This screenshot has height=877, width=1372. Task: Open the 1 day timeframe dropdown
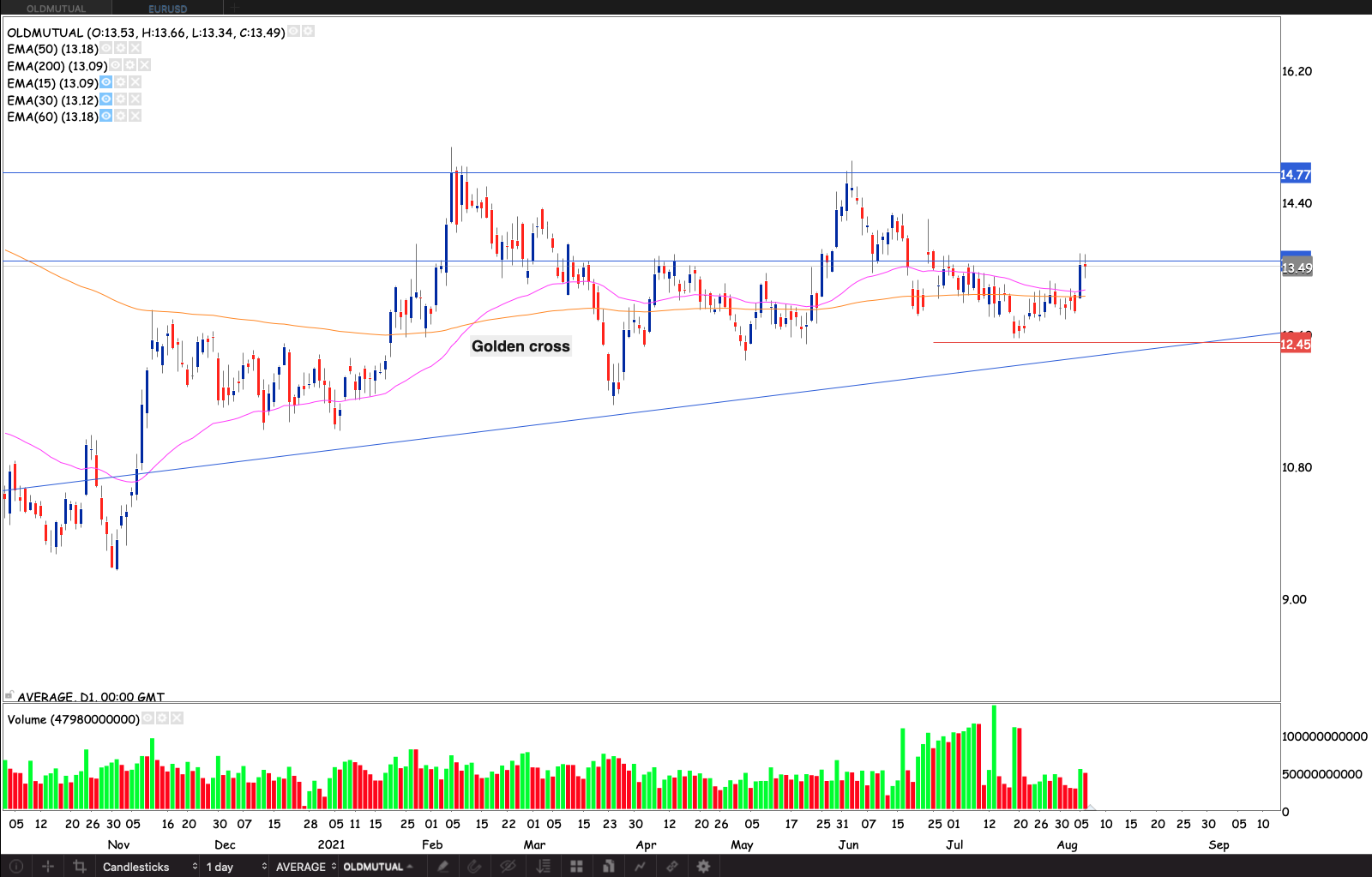point(236,866)
